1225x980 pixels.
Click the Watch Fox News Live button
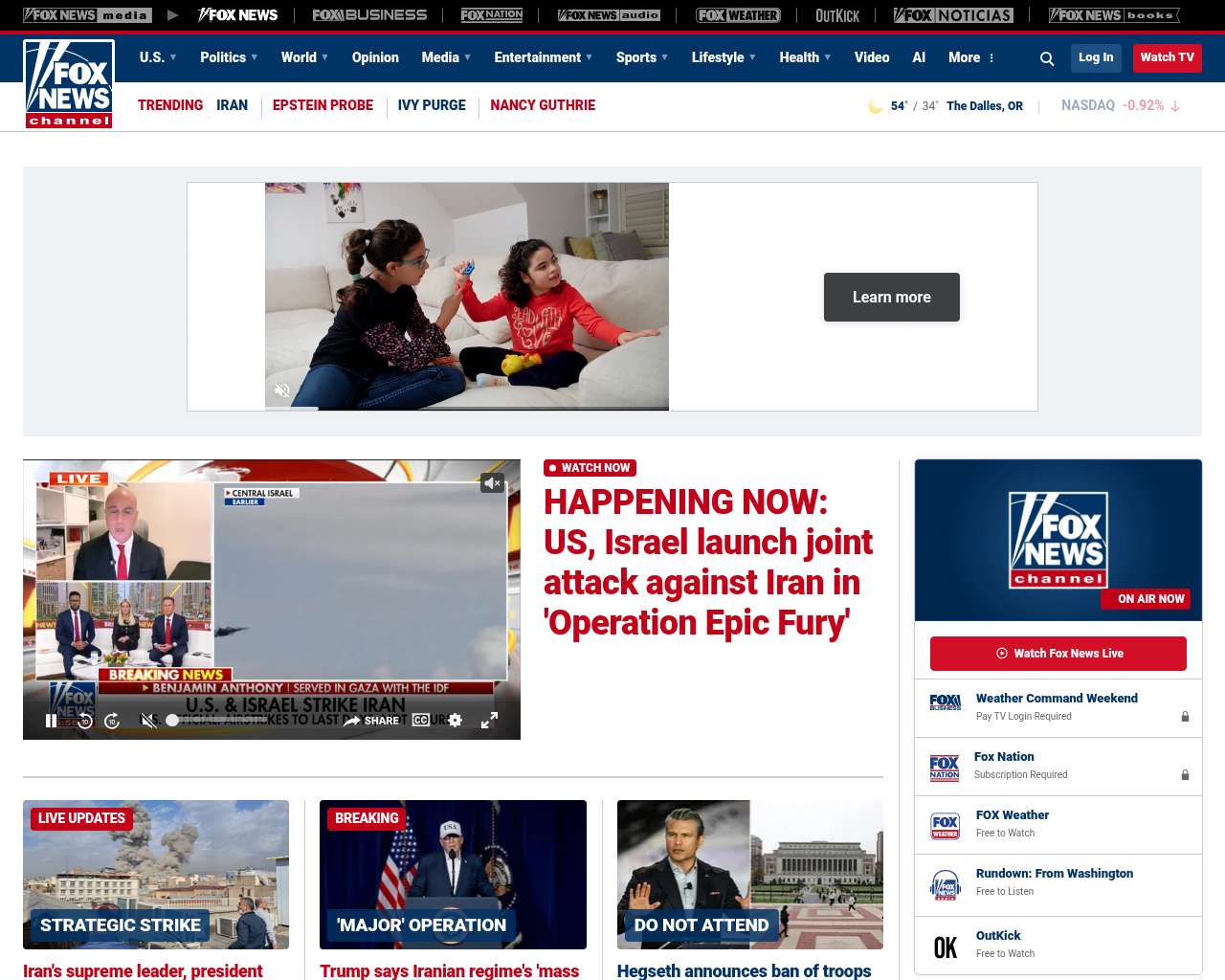coord(1058,654)
